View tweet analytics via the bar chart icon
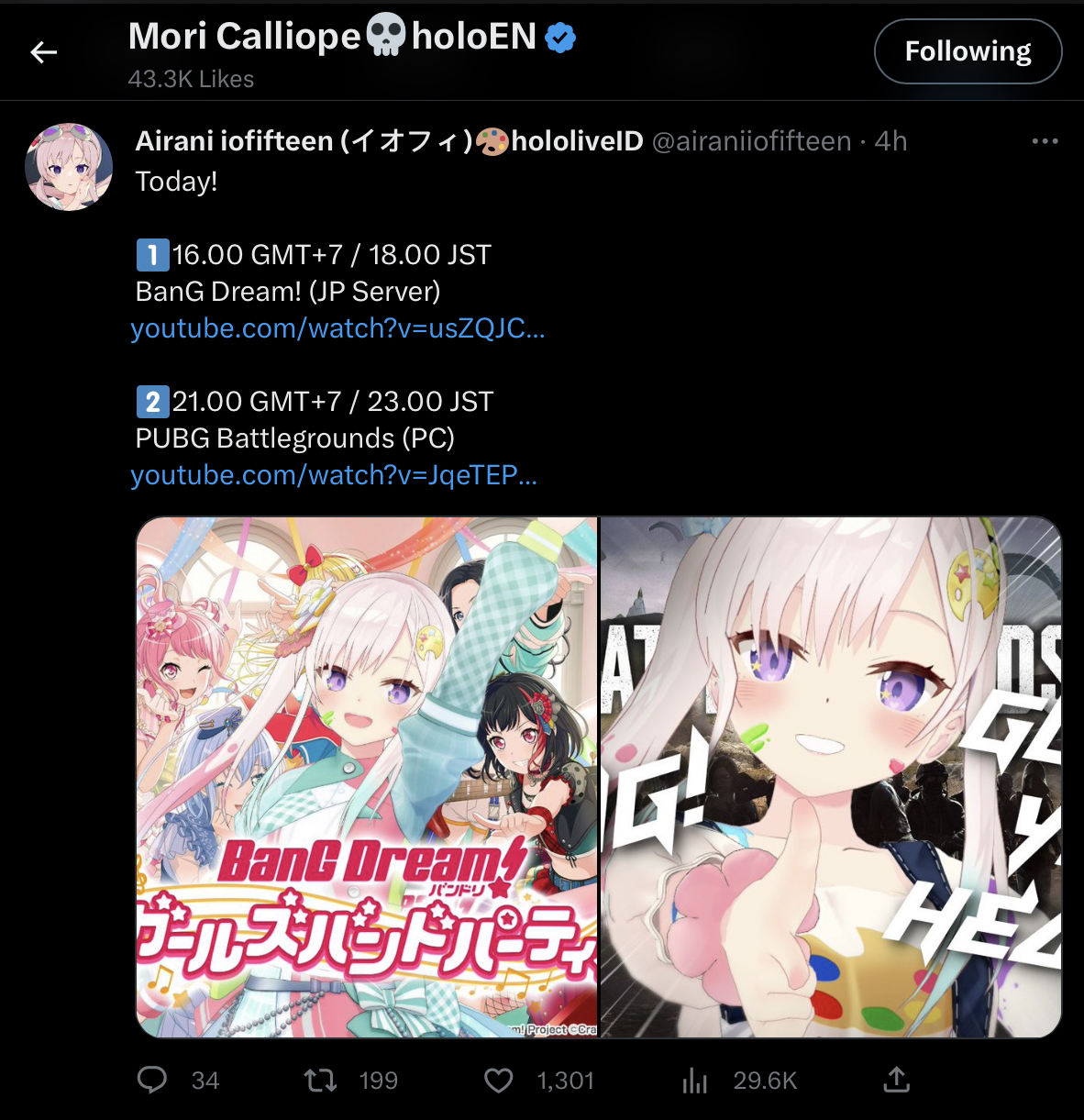Viewport: 1084px width, 1120px height. pos(695,1081)
